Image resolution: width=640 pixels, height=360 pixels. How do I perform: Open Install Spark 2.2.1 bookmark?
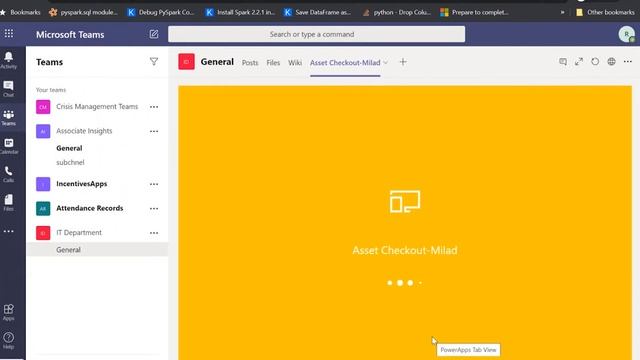click(240, 12)
